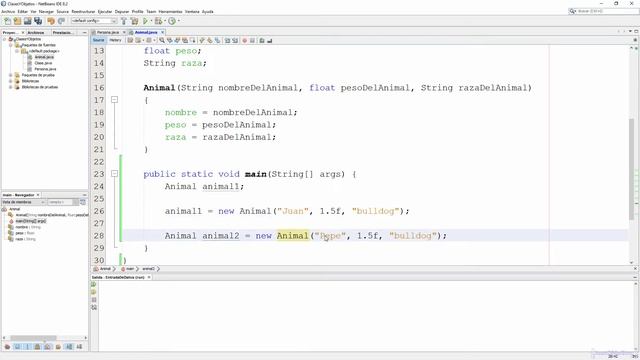Screen dimensions: 640x360
Task: Toggle Show Static Members filter in Navigator
Action: [x=27, y=347]
